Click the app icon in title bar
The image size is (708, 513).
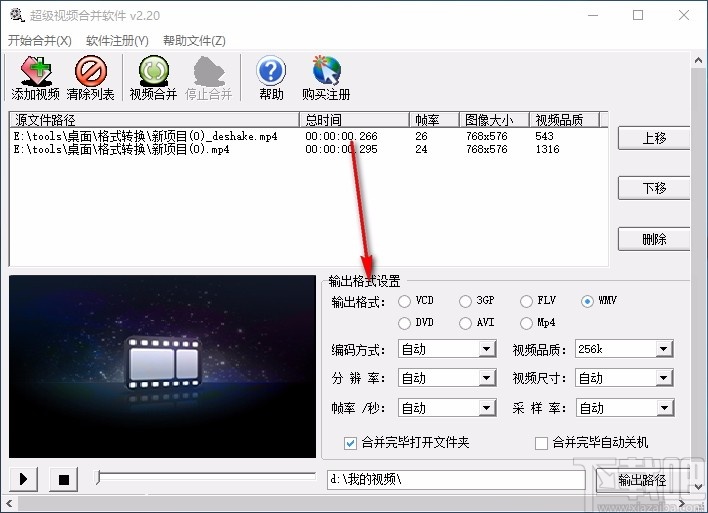[17, 15]
